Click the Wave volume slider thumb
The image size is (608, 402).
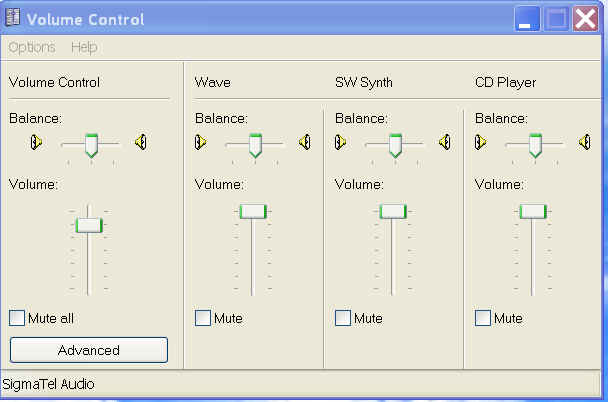pos(253,210)
